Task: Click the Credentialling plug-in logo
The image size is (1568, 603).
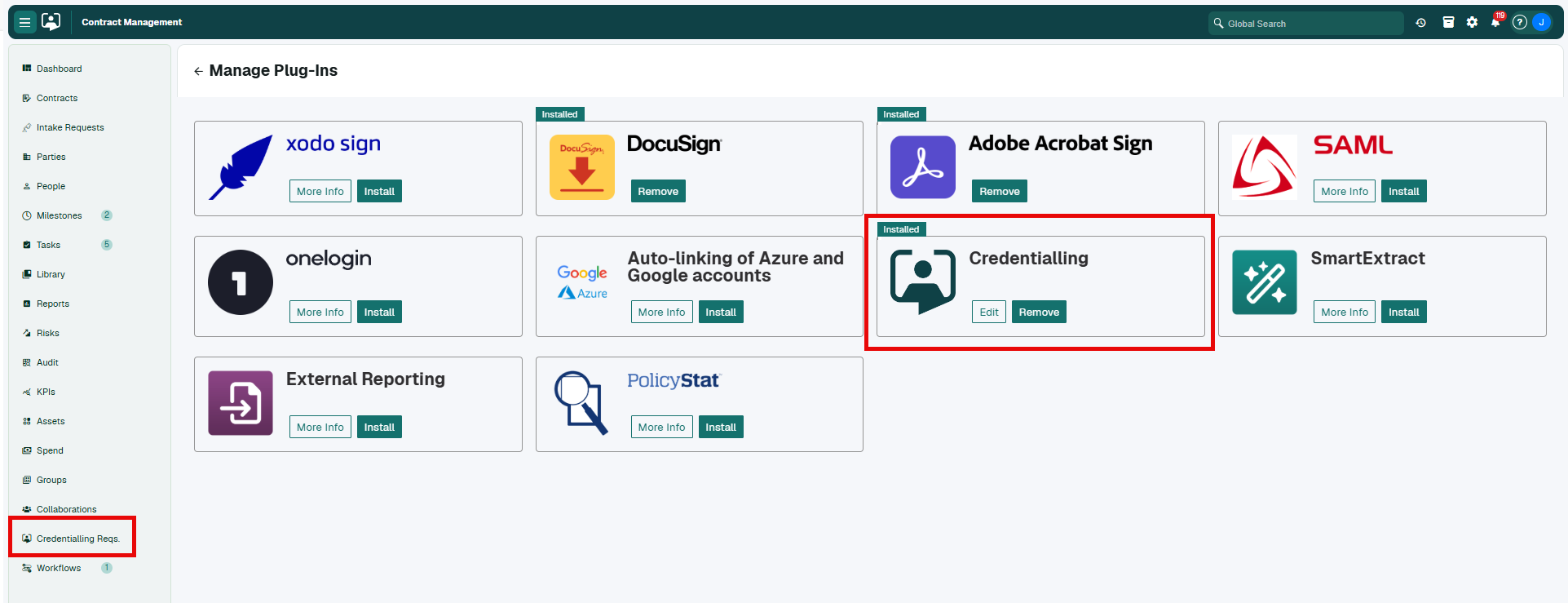Action: (x=923, y=282)
